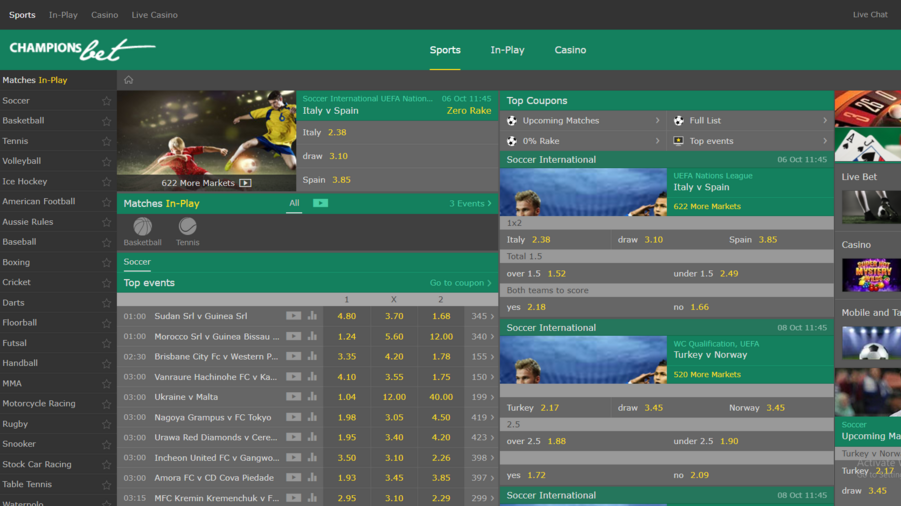901x506 pixels.
Task: View stats icon for Morocco Srl match
Action: [x=312, y=336]
